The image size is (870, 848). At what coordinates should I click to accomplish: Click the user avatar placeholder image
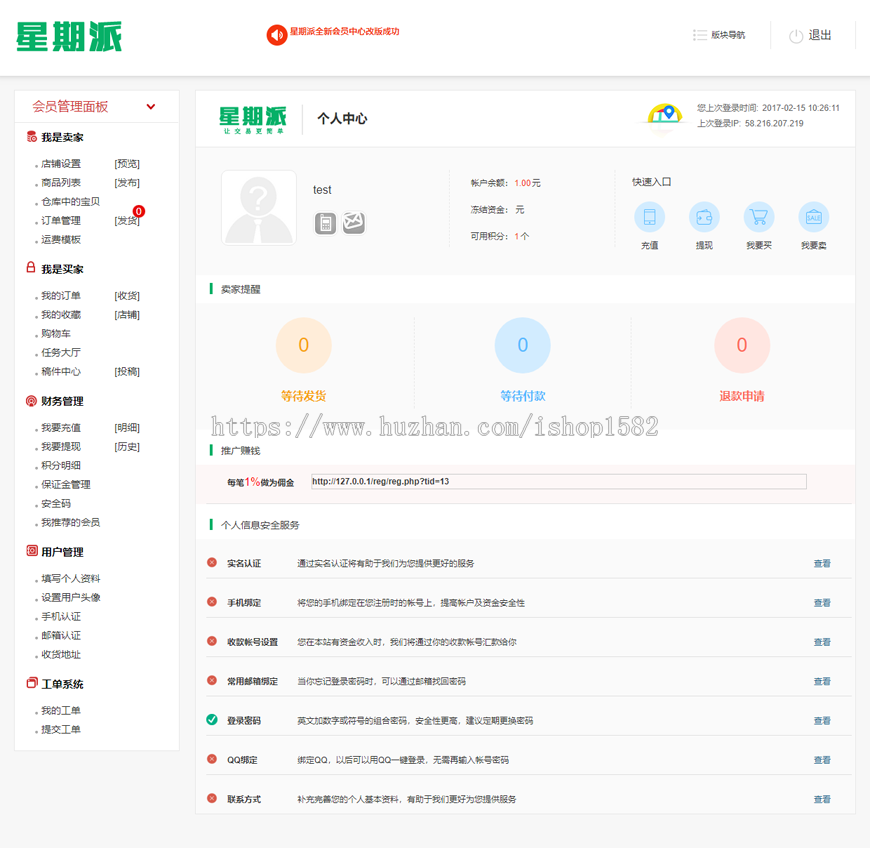tap(259, 208)
